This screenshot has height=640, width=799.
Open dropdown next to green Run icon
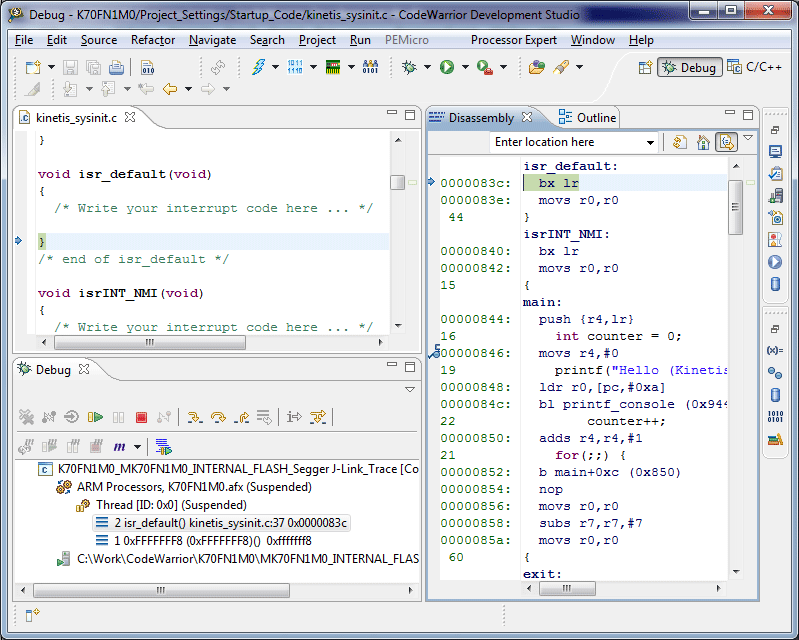[465, 67]
